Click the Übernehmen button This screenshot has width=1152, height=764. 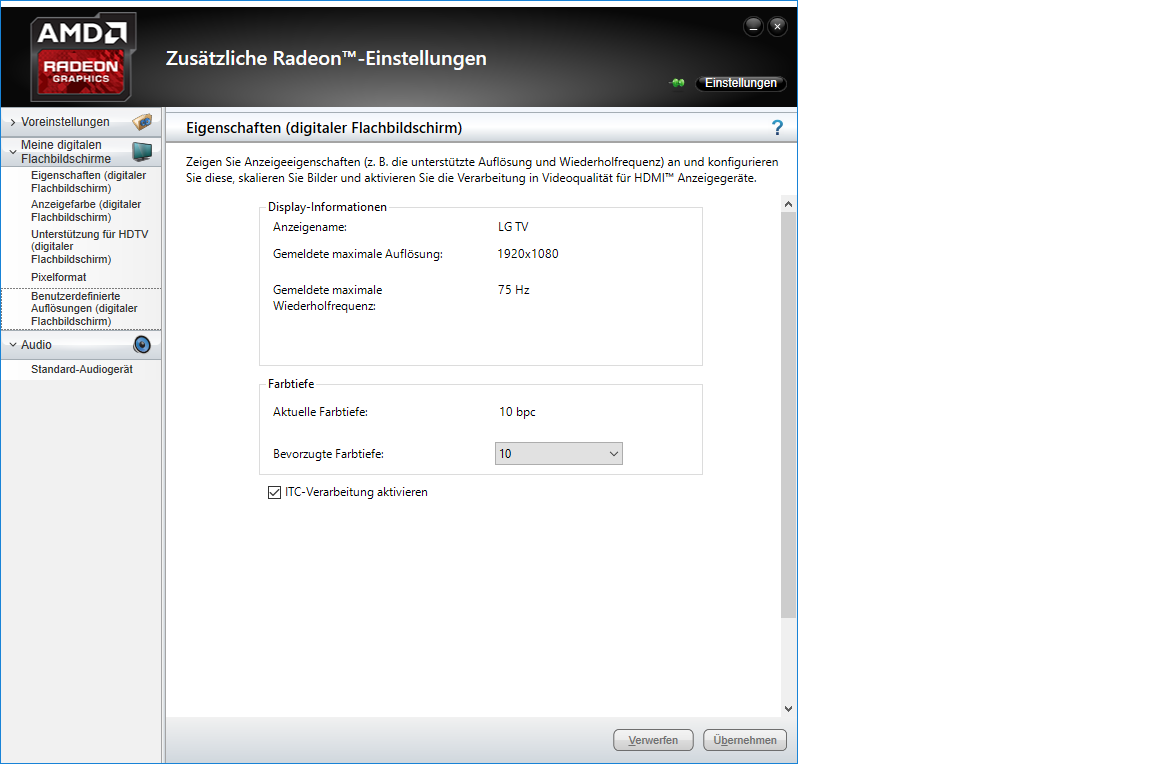coord(744,740)
